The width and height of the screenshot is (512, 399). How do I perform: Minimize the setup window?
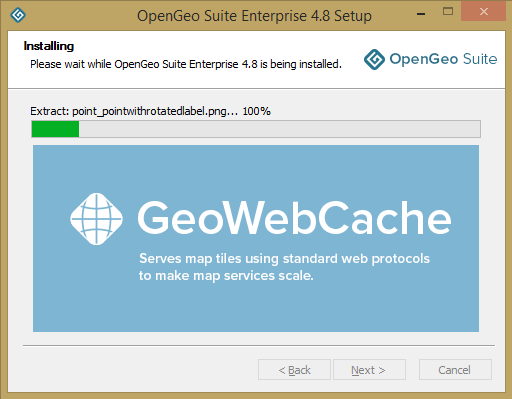tap(421, 13)
